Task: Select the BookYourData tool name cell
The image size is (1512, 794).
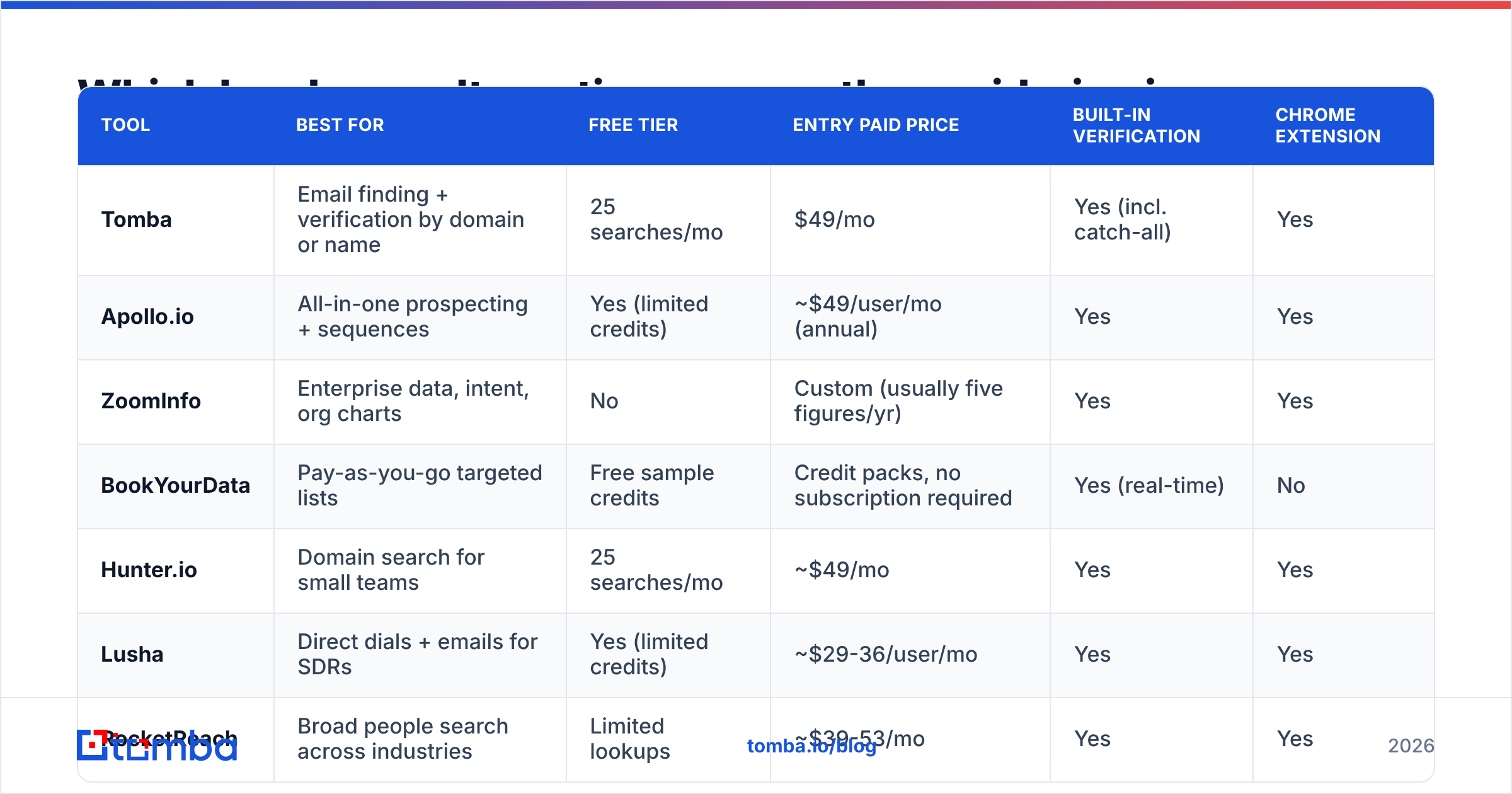Action: point(176,485)
